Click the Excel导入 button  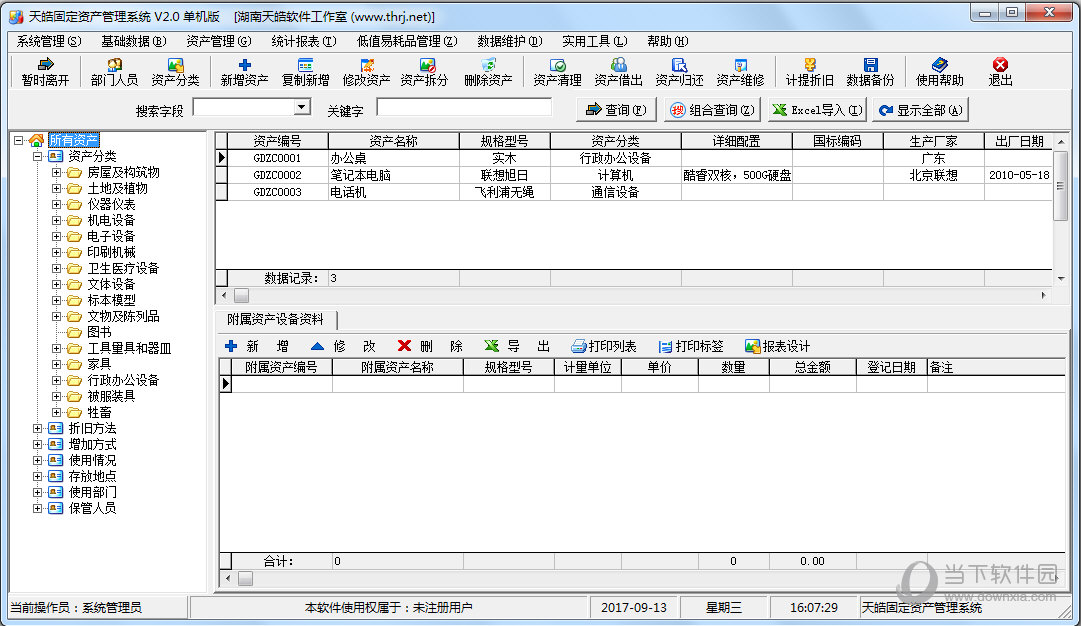click(818, 110)
